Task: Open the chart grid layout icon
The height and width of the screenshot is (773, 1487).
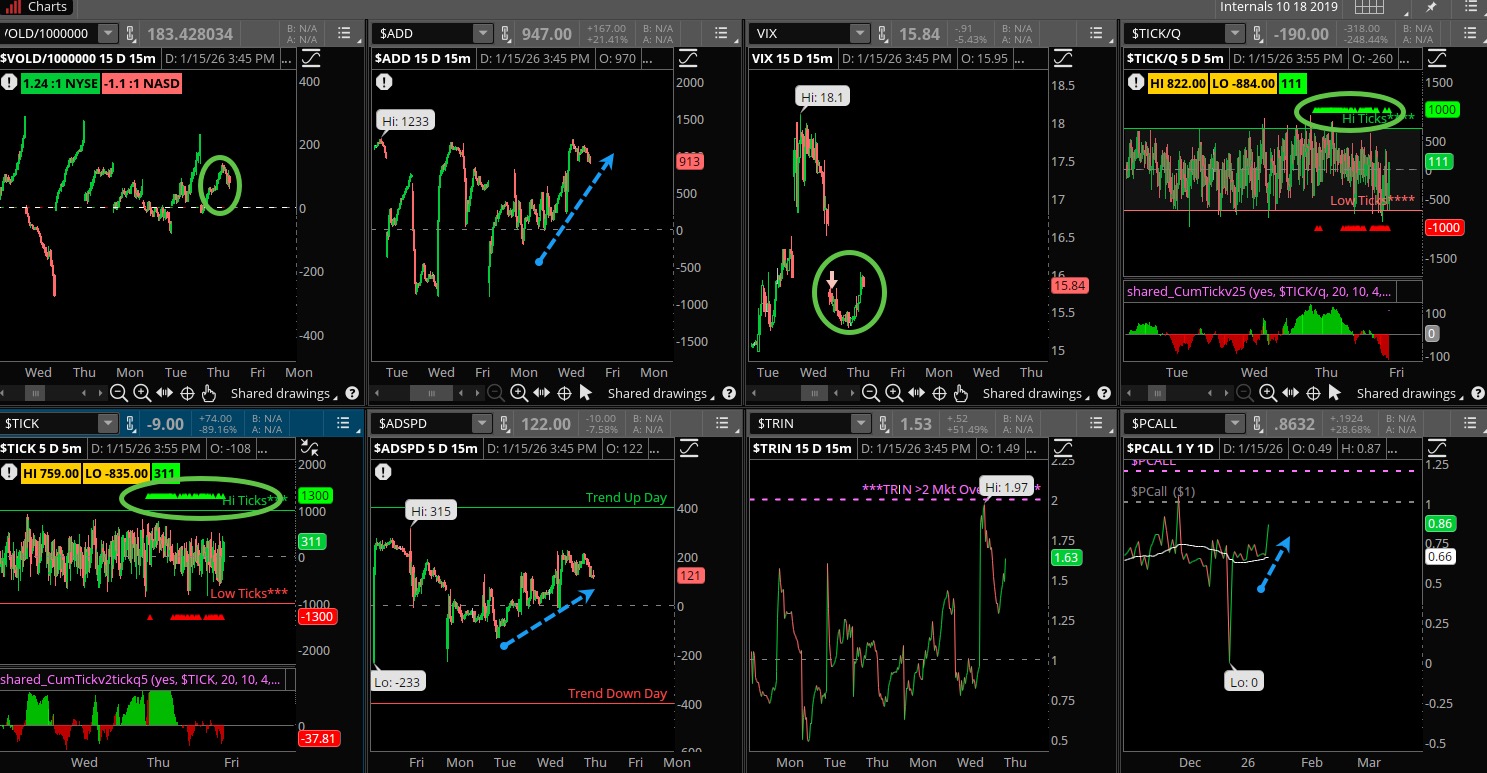Action: point(1368,7)
